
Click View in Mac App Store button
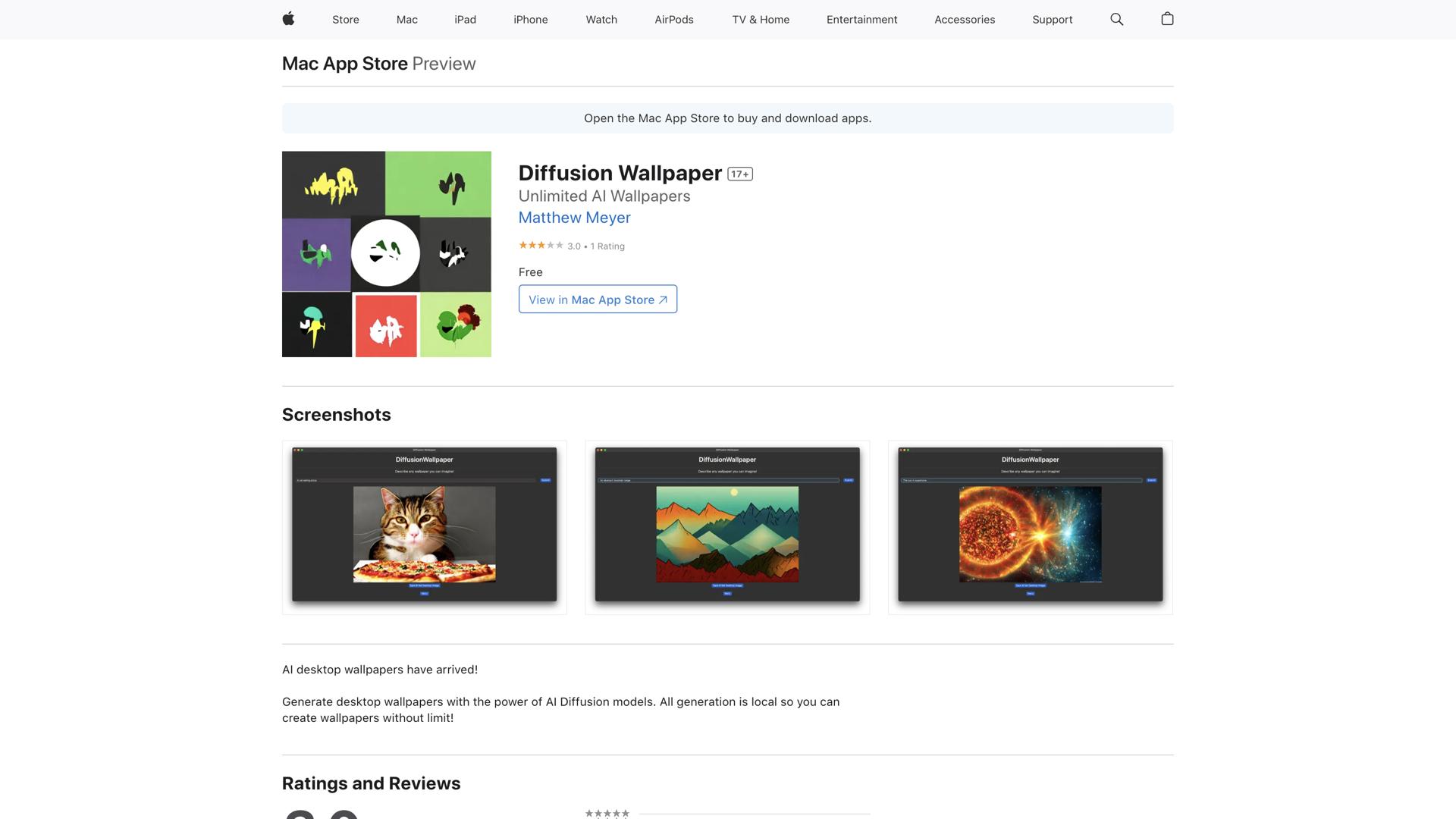(598, 300)
